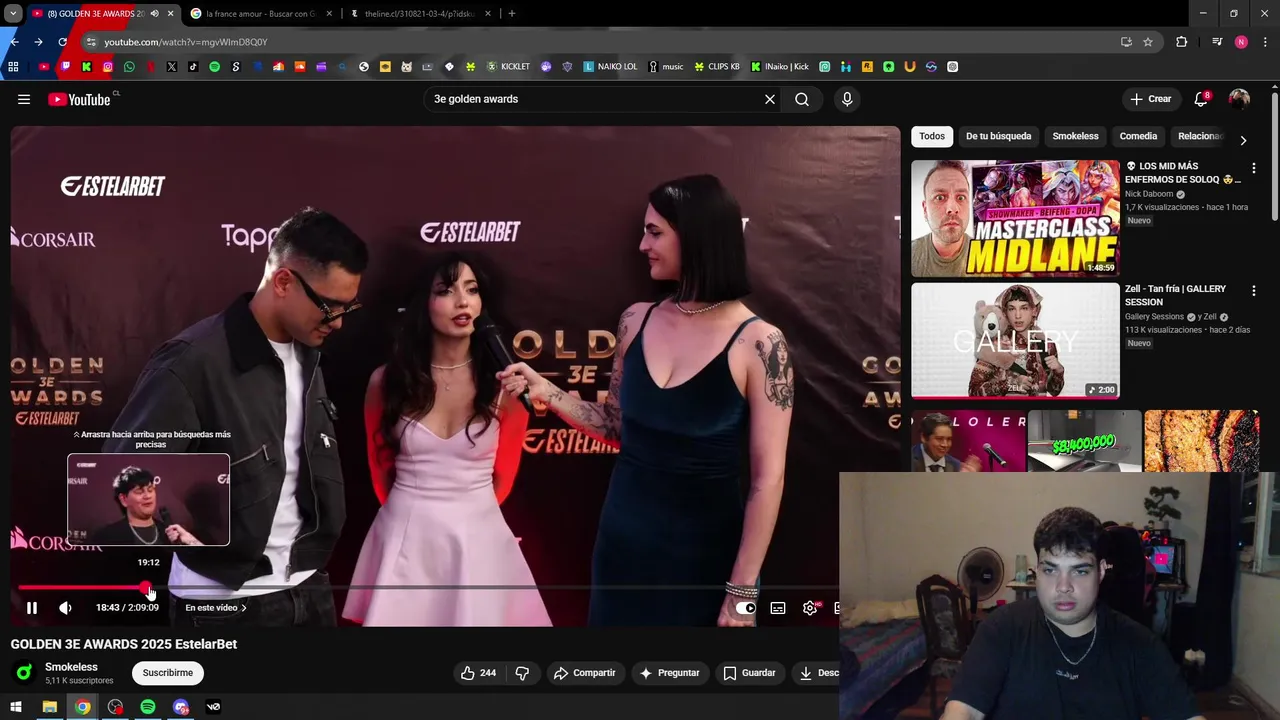Screen dimensions: 1280x720
Task: Open options for 'Zell - Tan fría' video
Action: pos(1253,291)
